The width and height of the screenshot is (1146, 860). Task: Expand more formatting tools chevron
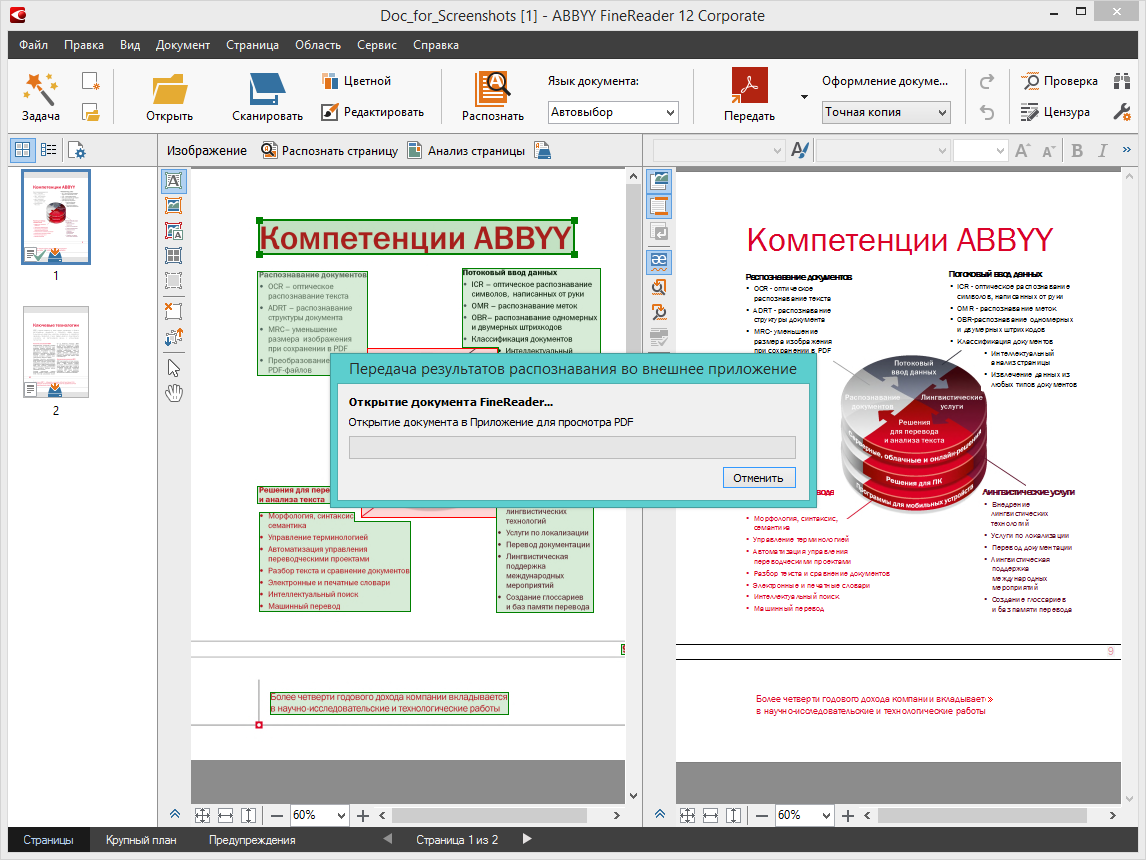(1126, 150)
